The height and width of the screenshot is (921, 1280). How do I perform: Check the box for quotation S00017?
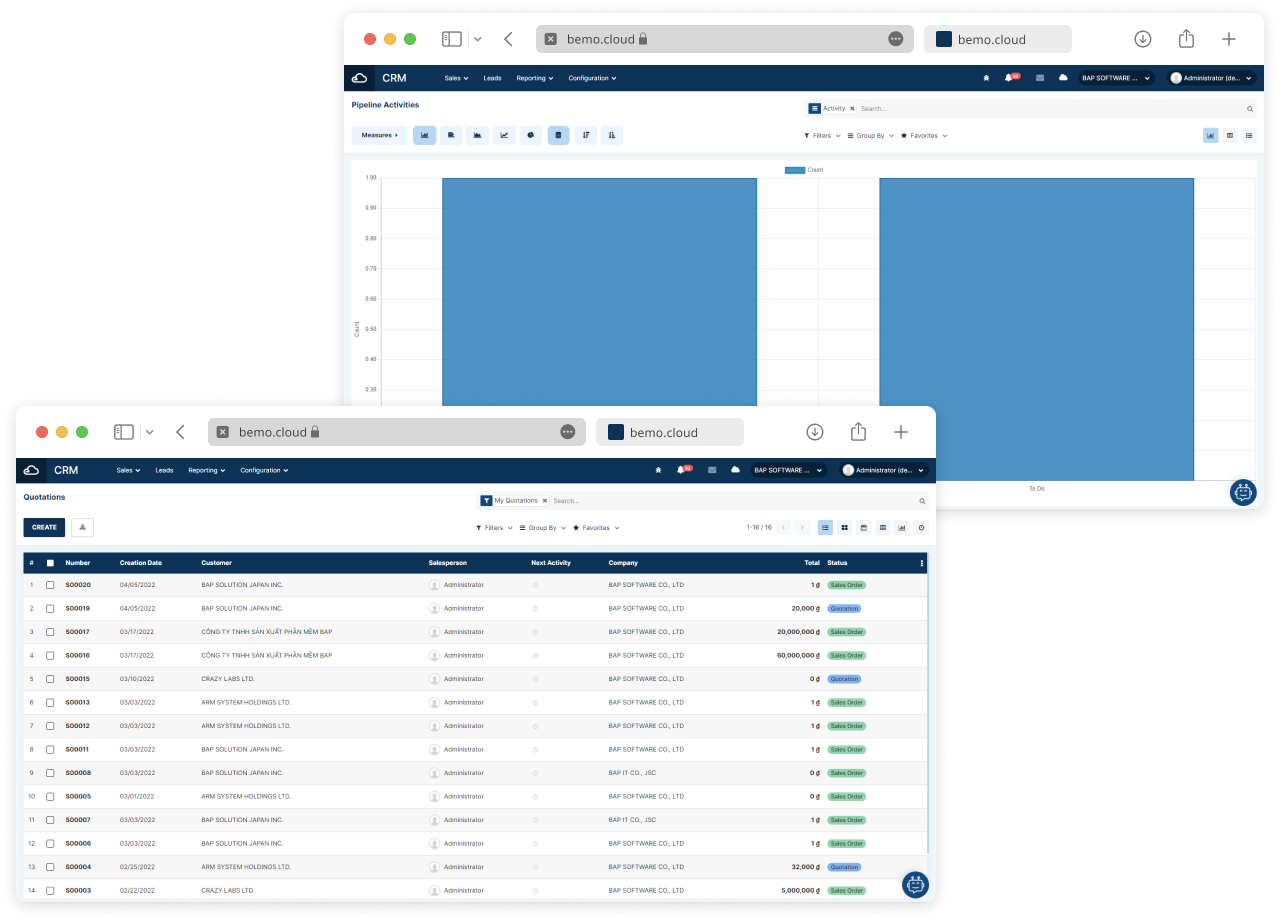(x=50, y=632)
